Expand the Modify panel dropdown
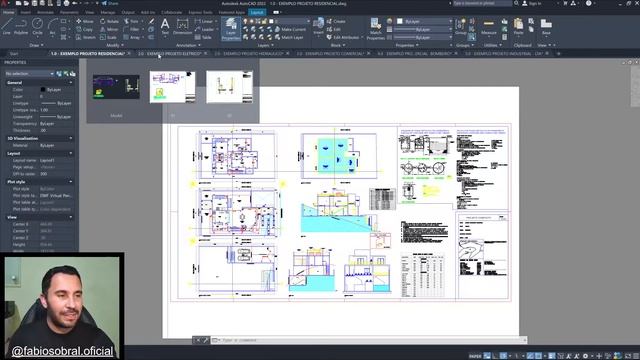Image resolution: width=640 pixels, height=360 pixels. 115,45
